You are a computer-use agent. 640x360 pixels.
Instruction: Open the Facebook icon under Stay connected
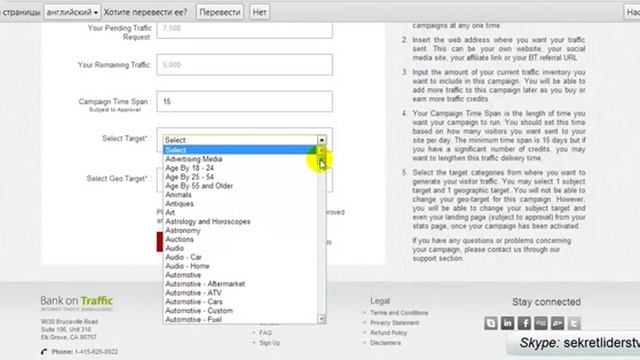524,323
